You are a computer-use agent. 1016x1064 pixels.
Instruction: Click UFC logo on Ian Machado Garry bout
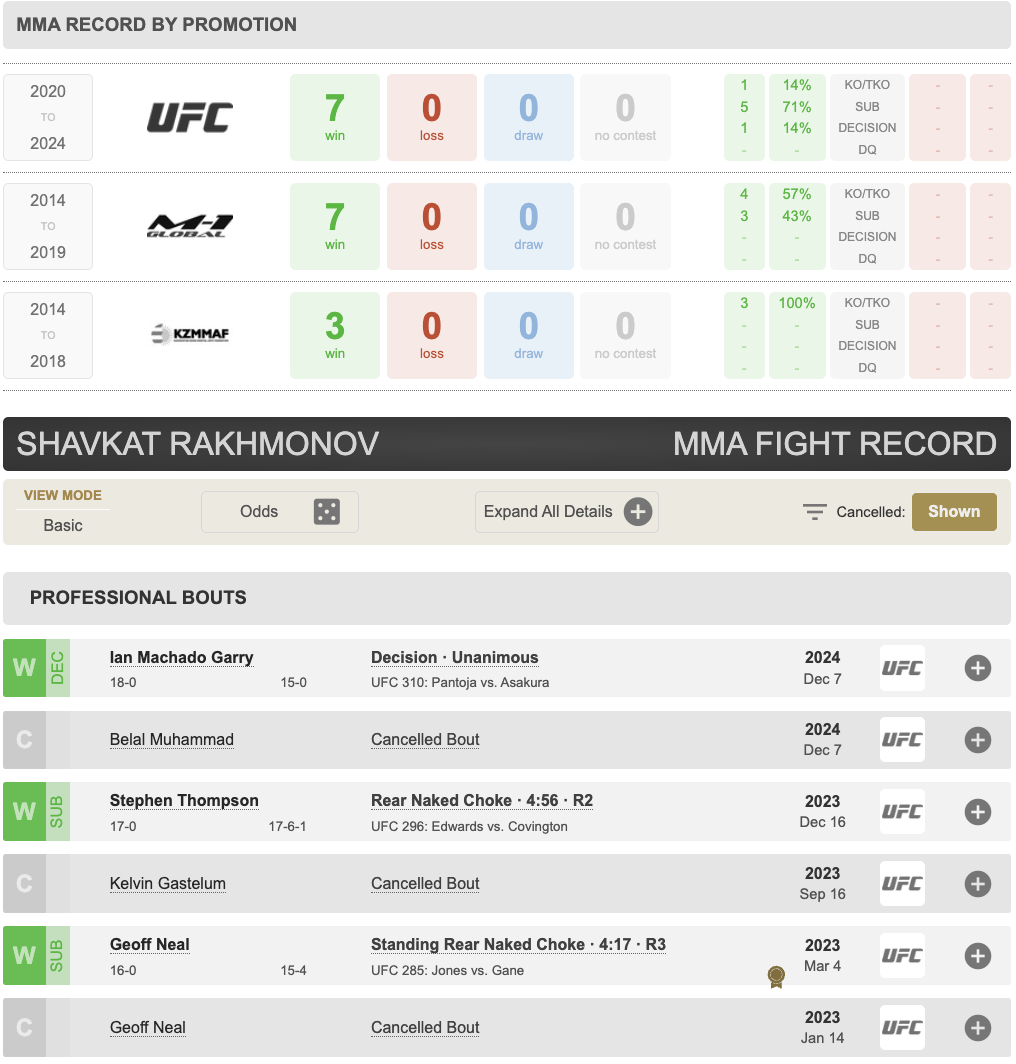(x=901, y=668)
